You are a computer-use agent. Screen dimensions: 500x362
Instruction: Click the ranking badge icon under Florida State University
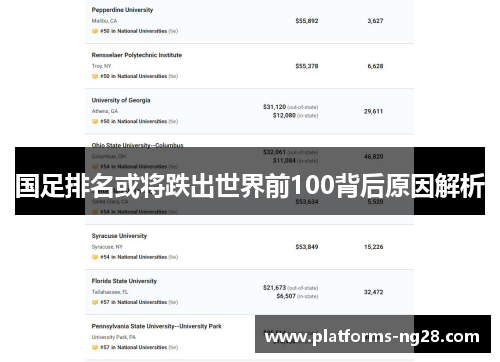point(95,302)
